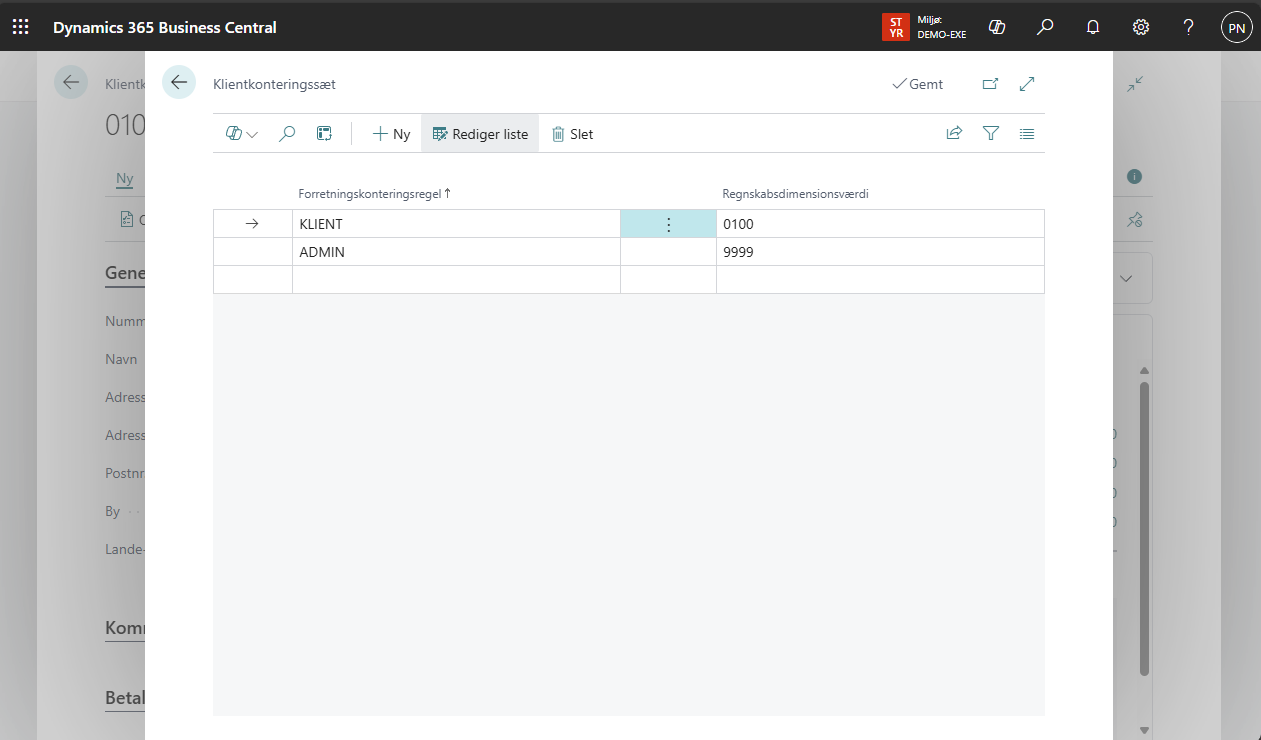Open the app launcher waffle menu
1261x740 pixels.
click(x=21, y=27)
